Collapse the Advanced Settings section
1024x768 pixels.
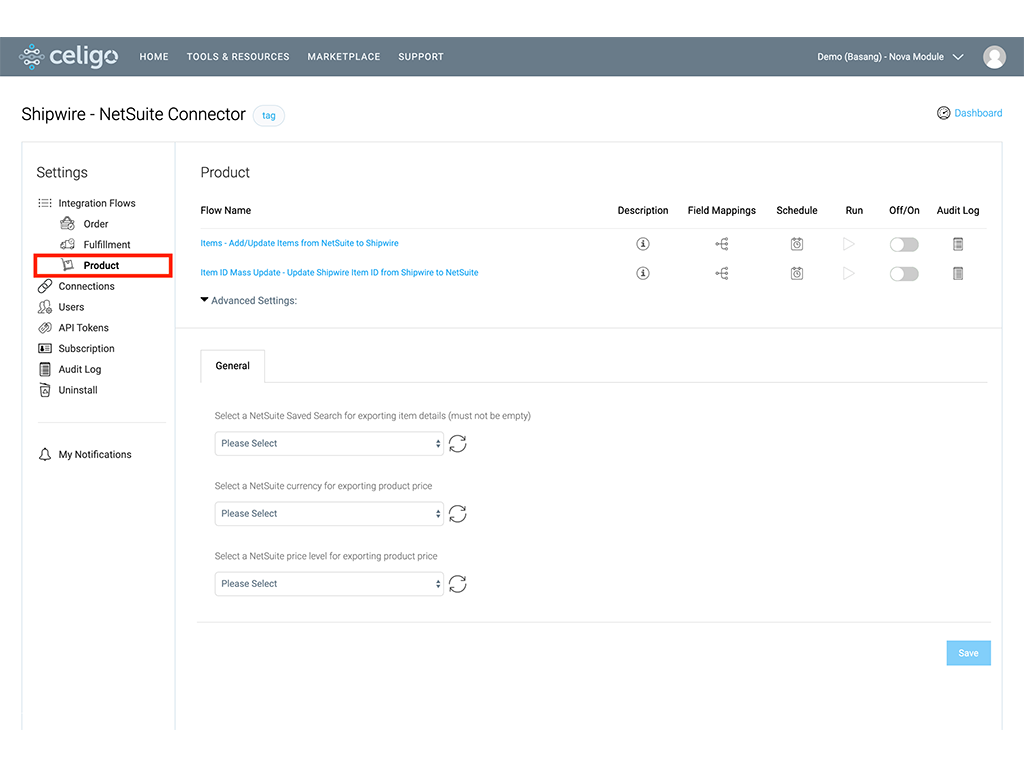point(249,300)
